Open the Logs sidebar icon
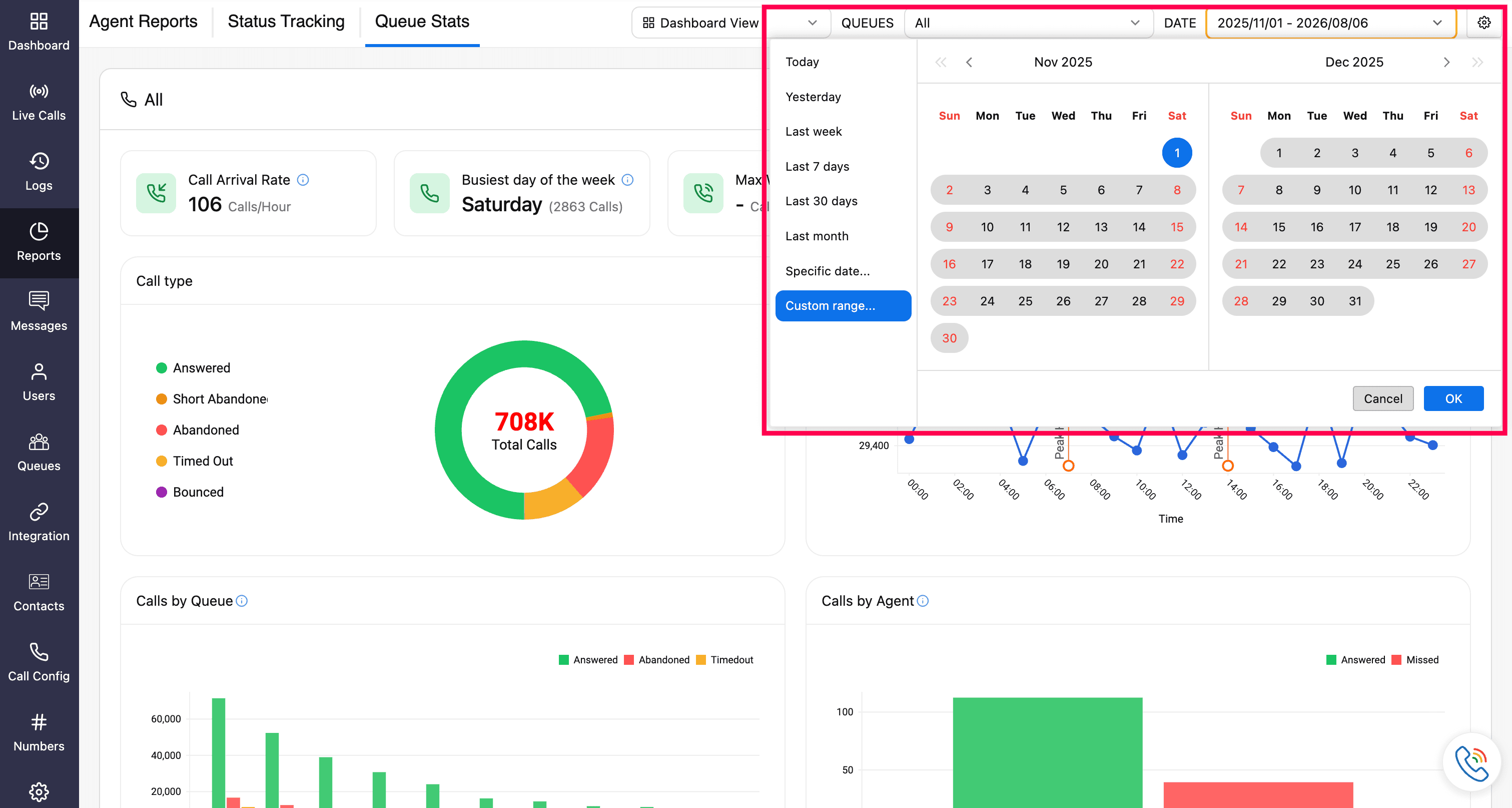The height and width of the screenshot is (808, 1512). (39, 172)
